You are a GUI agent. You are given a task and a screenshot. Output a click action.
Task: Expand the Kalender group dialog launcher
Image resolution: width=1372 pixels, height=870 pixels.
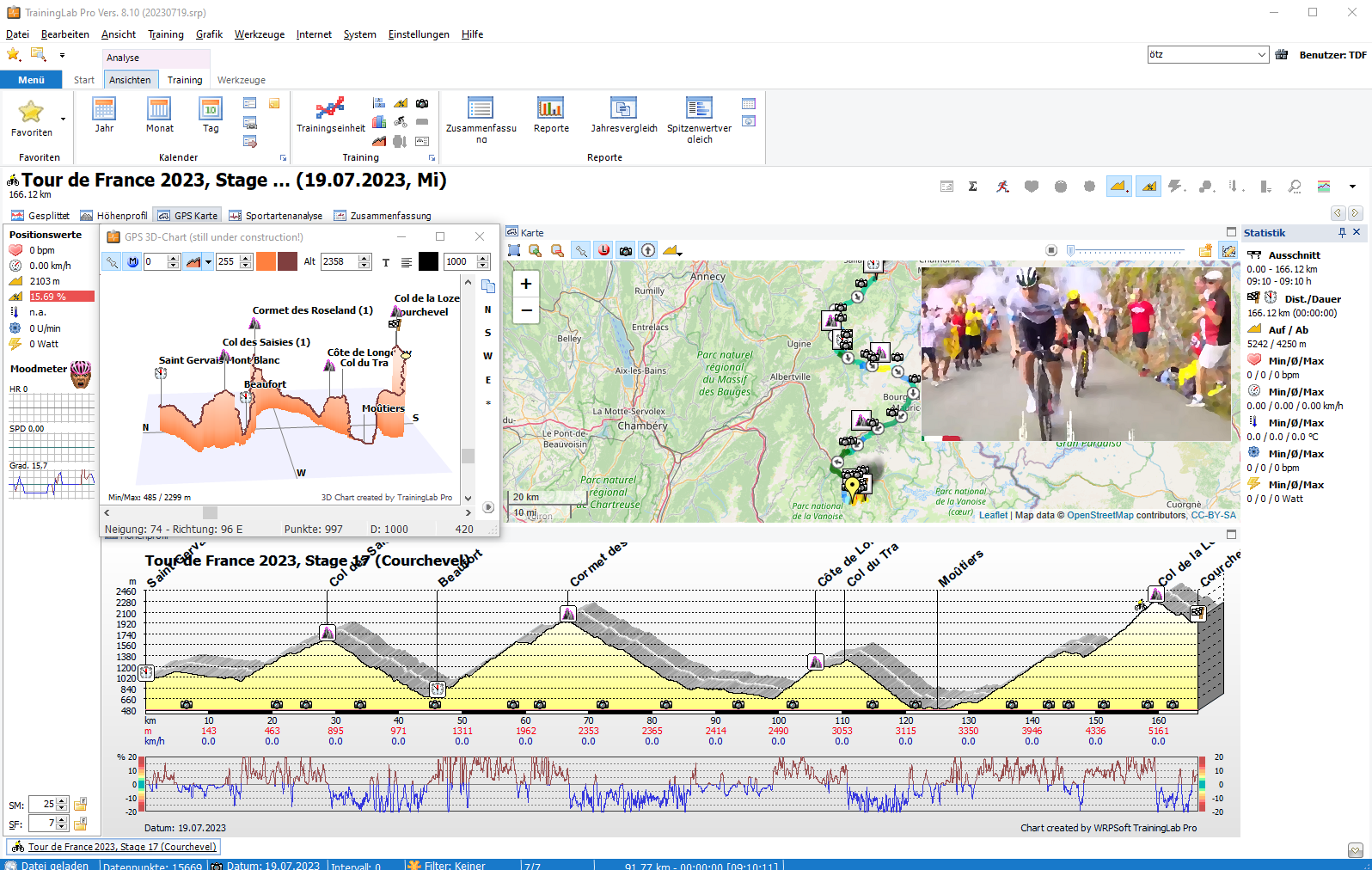[x=283, y=158]
